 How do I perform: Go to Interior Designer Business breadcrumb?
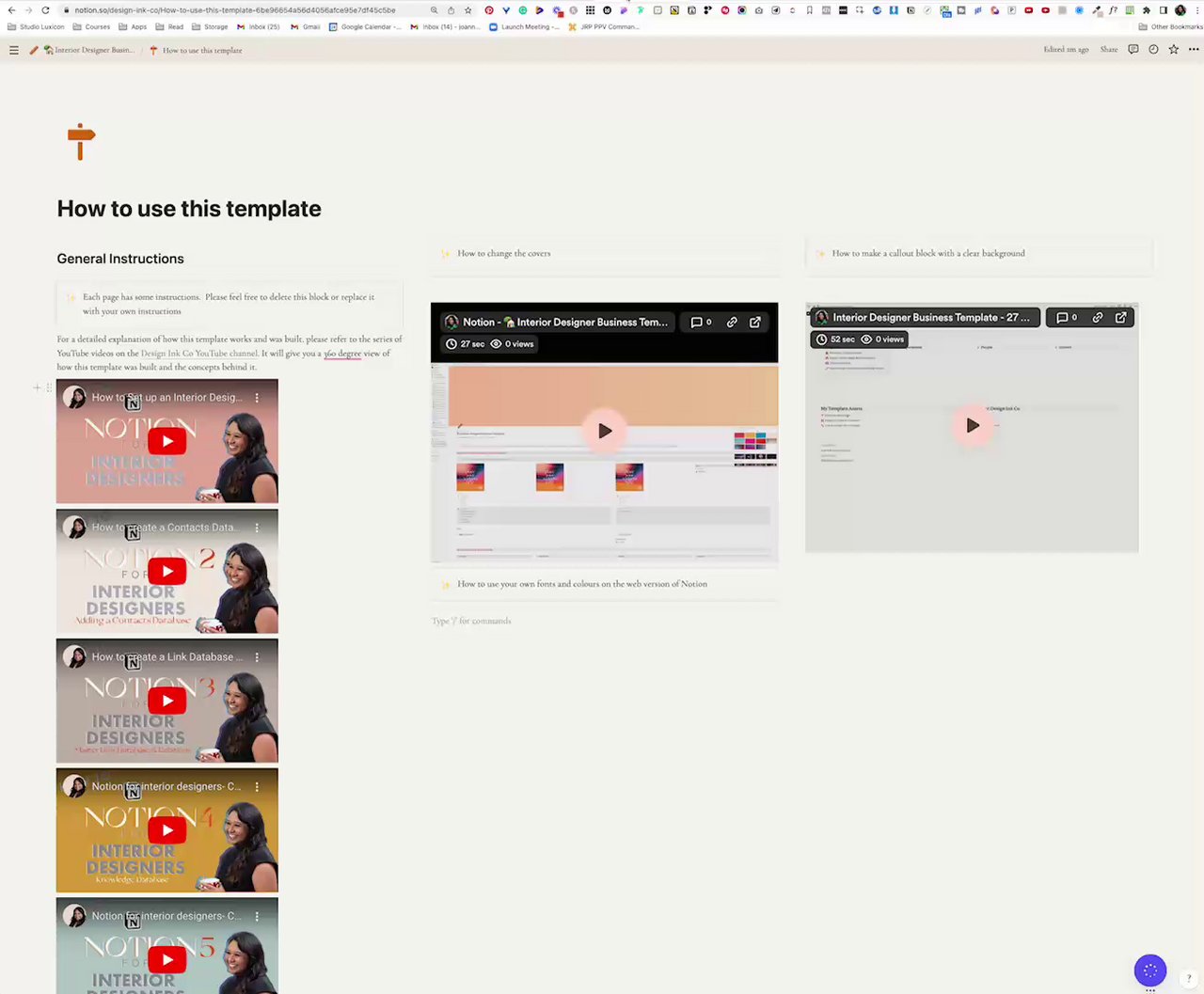click(89, 50)
